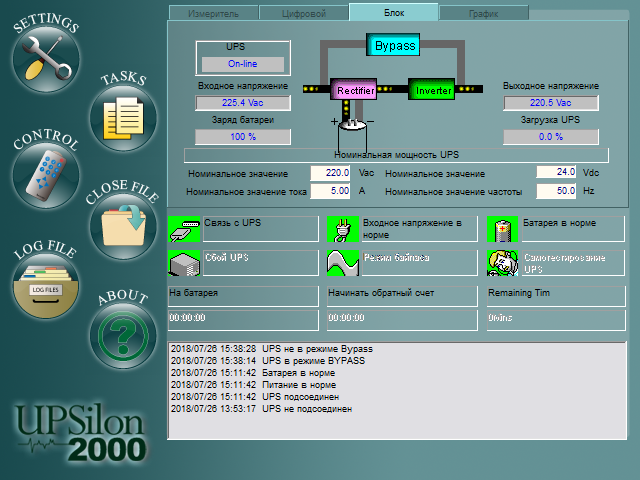Click the Bypass block in diagram
This screenshot has width=640, height=480.
[393, 45]
